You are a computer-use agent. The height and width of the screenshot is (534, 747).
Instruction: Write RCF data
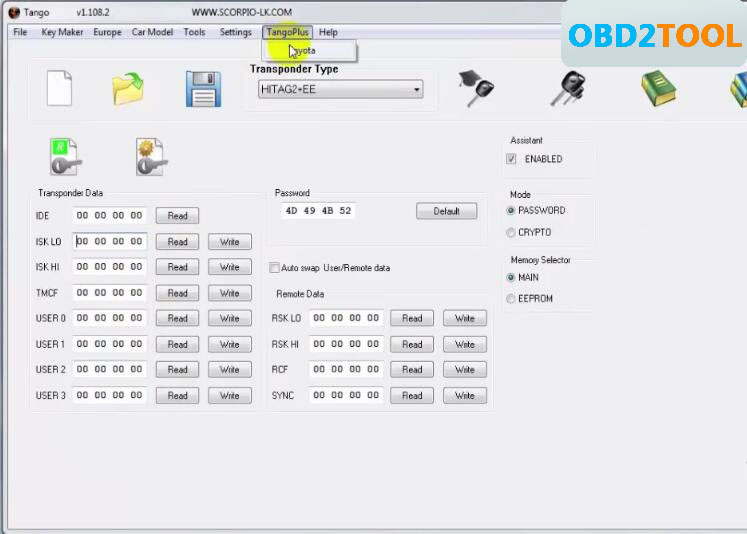(464, 370)
